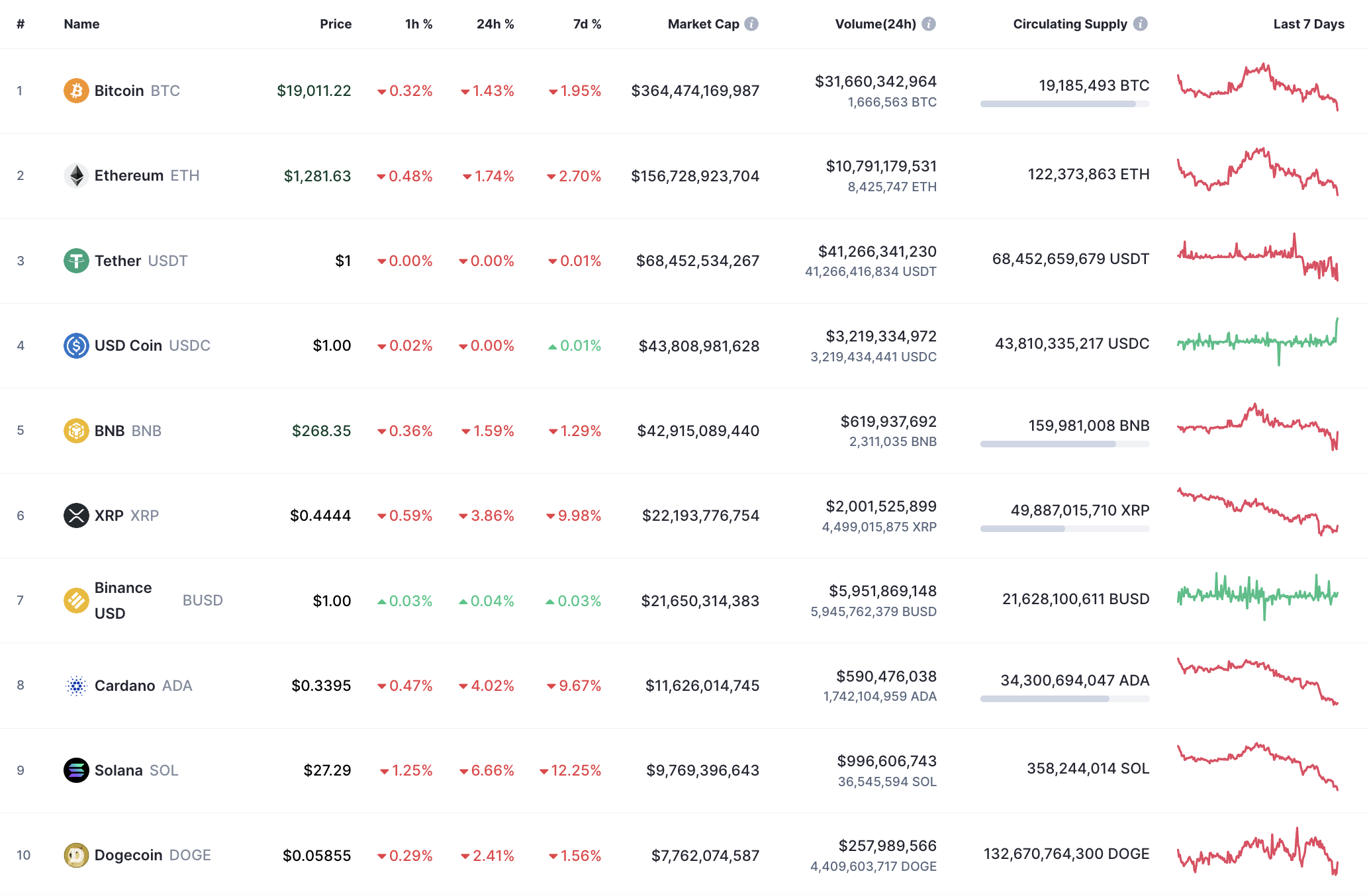Open the Bitcoin coin page
This screenshot has height=896, width=1369.
[x=119, y=91]
